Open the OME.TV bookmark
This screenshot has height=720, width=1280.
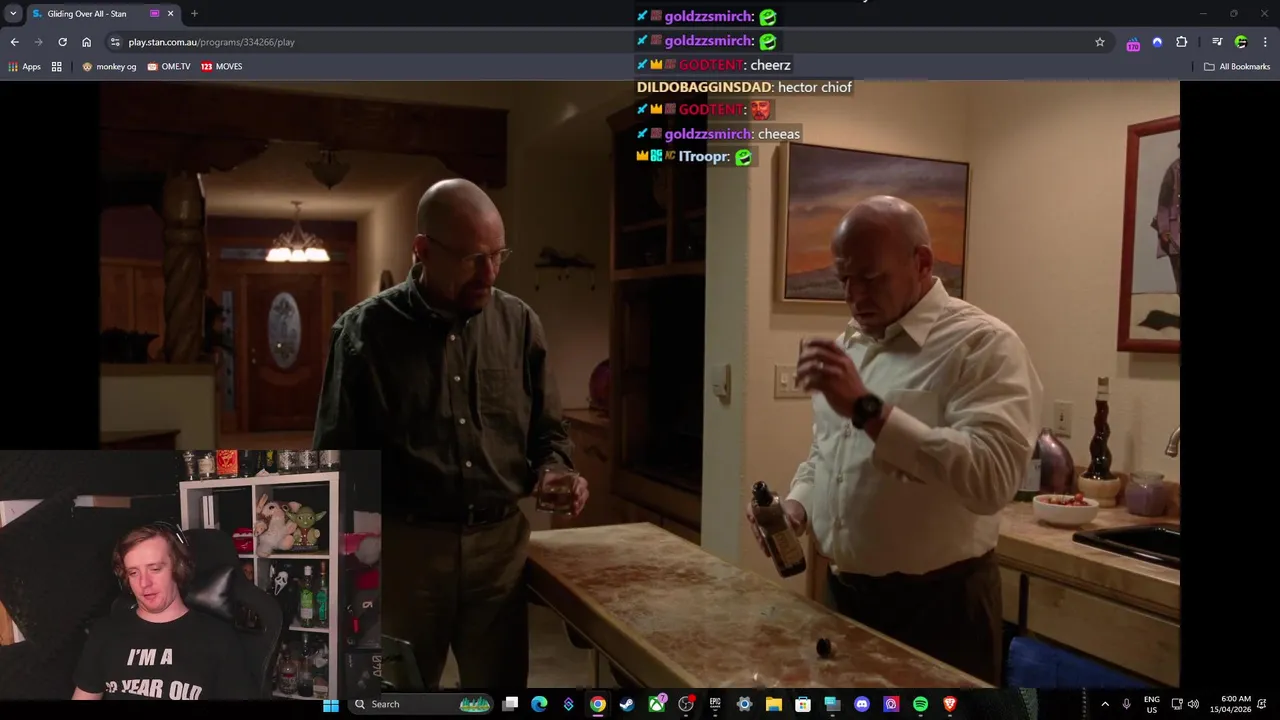tap(169, 67)
